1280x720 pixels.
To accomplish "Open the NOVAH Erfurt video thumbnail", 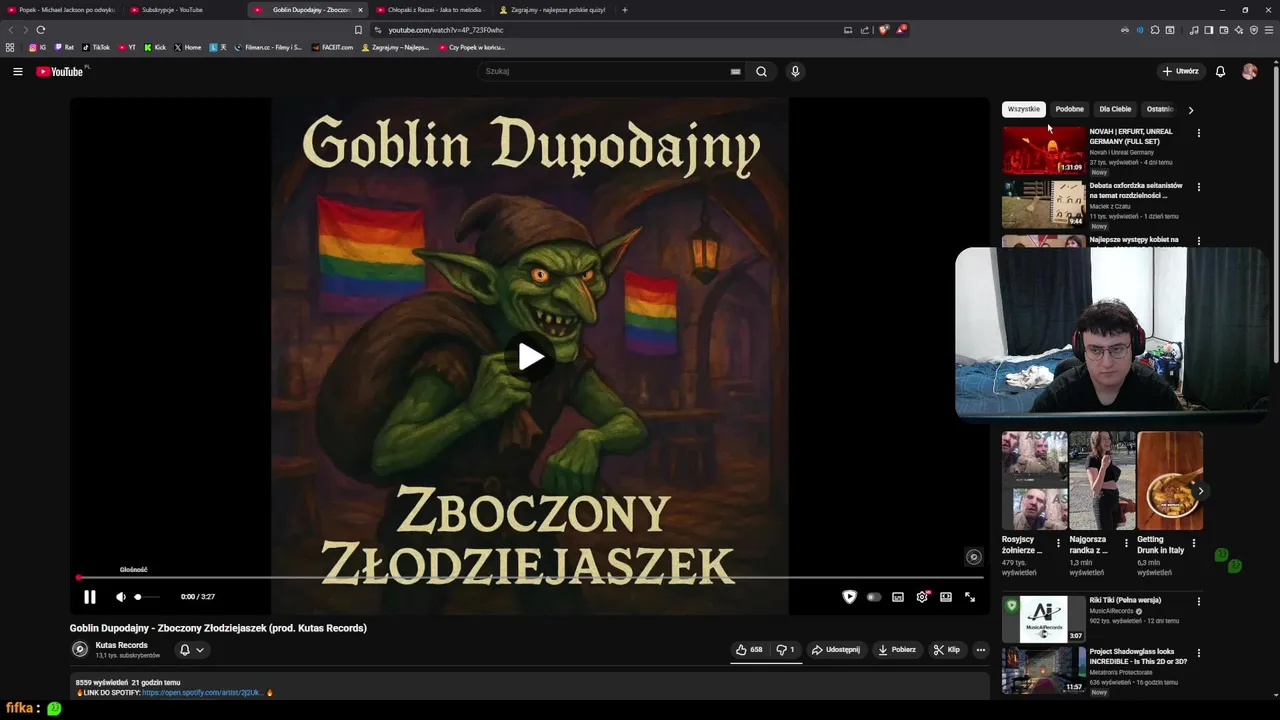I will [x=1043, y=150].
